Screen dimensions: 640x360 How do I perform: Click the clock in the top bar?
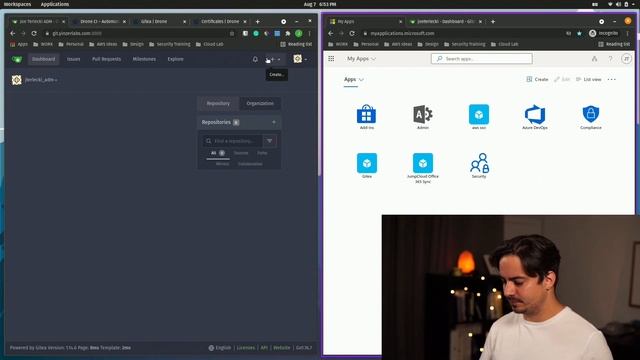coord(320,4)
